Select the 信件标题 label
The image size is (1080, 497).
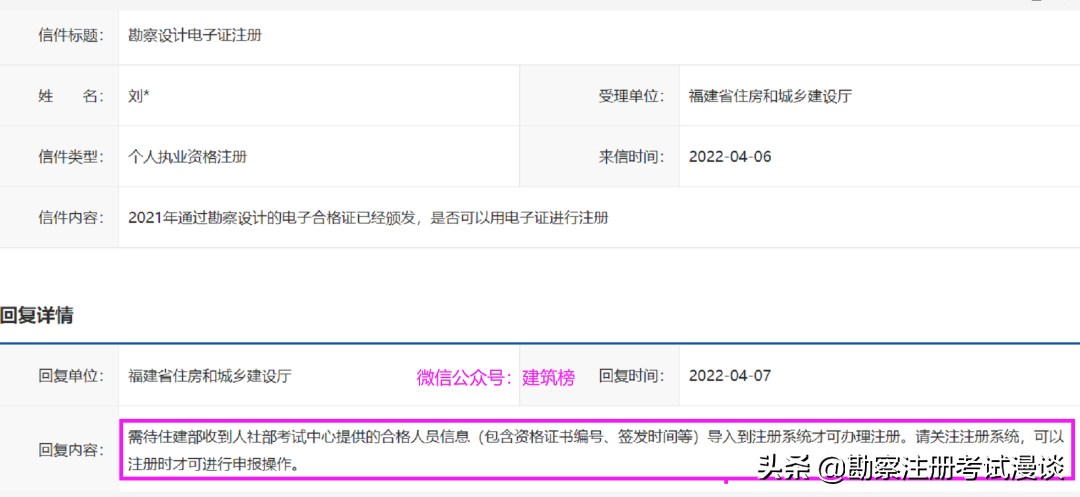click(x=70, y=36)
